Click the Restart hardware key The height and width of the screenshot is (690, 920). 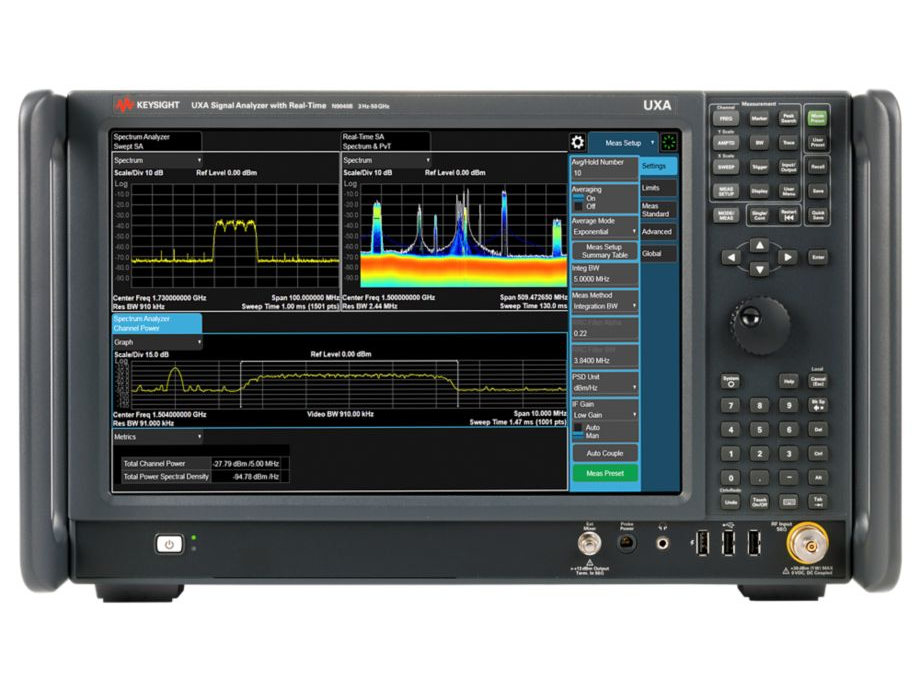789,215
